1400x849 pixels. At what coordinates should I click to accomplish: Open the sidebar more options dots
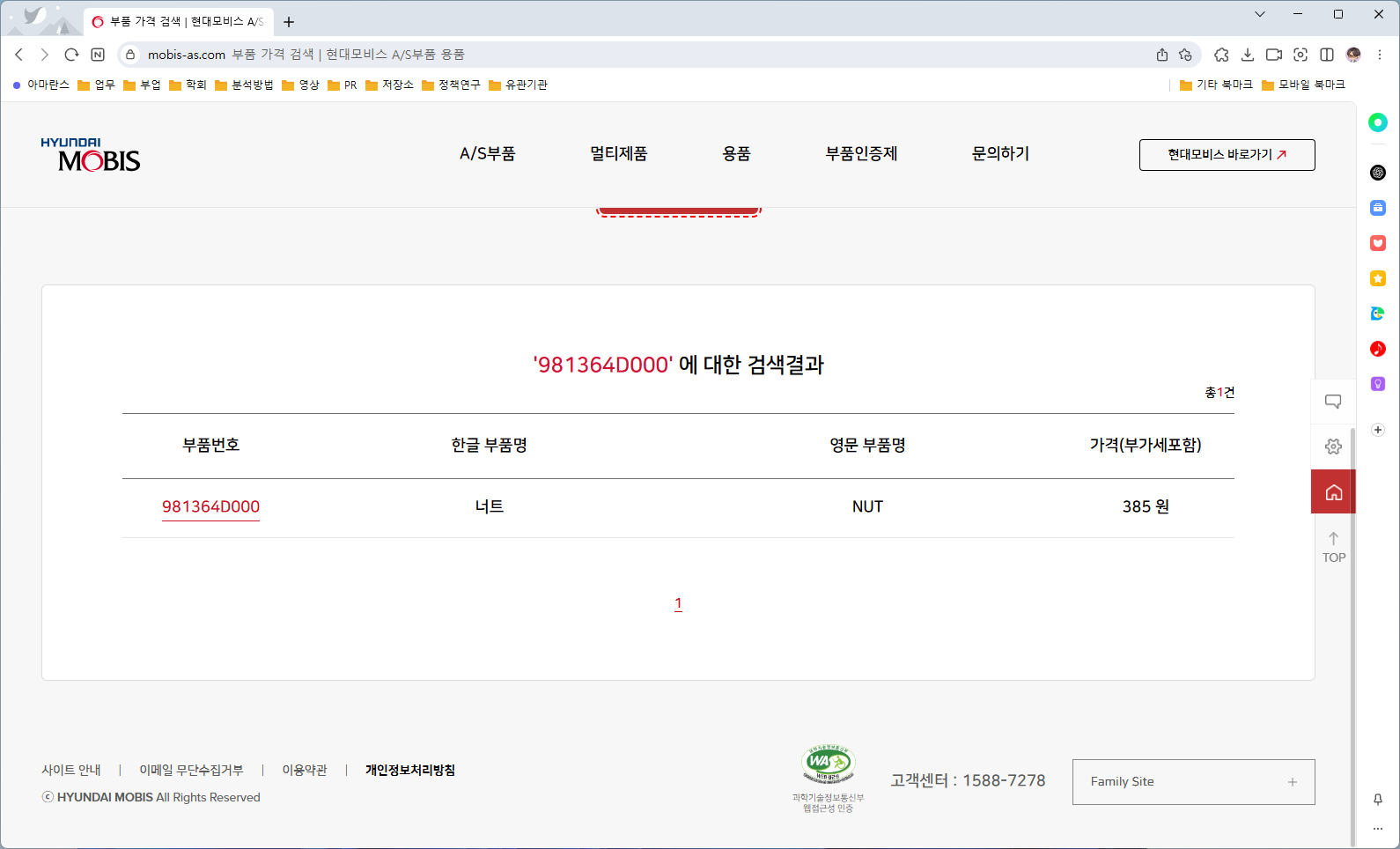(1378, 829)
